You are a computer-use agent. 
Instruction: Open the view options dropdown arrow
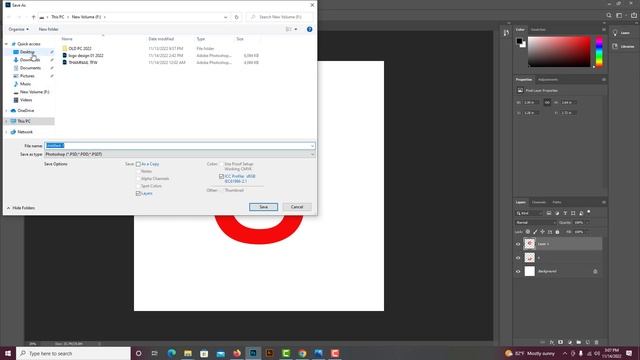tap(296, 29)
